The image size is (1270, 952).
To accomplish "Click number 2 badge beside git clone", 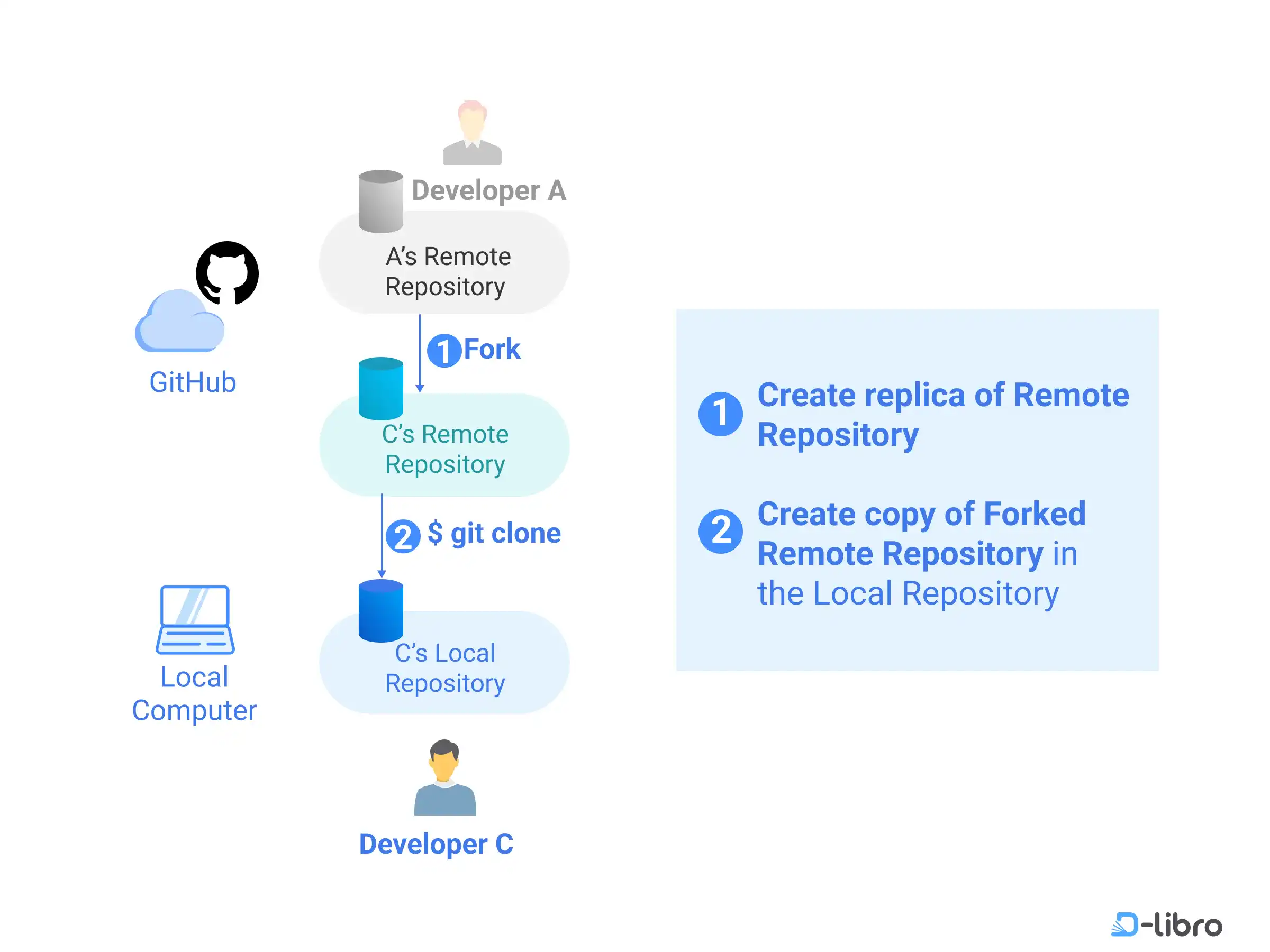I will (403, 536).
